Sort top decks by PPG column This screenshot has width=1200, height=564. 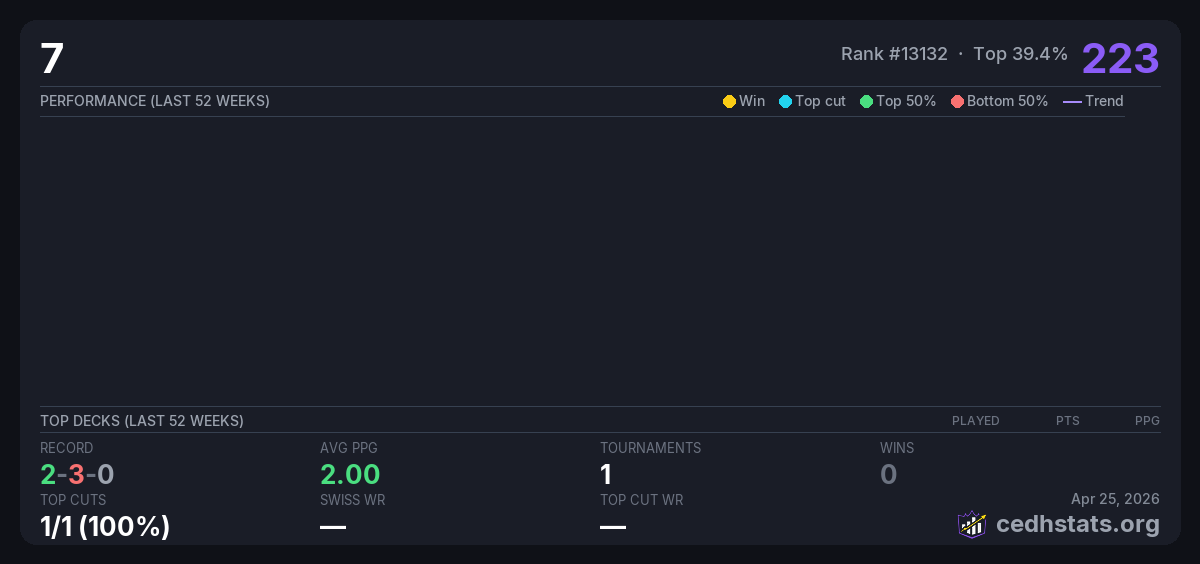tap(1147, 421)
